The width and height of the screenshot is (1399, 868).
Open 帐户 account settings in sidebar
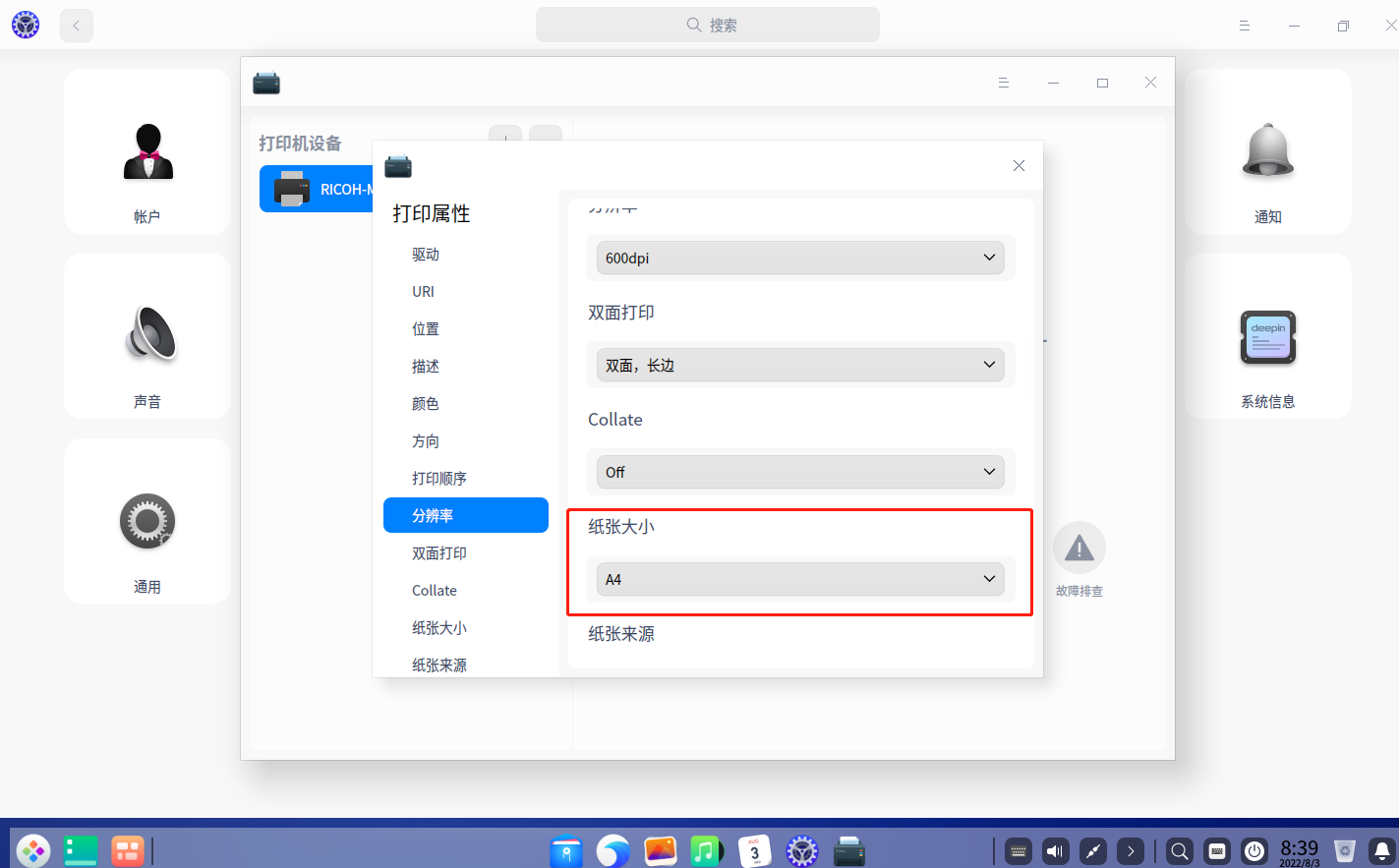click(146, 152)
